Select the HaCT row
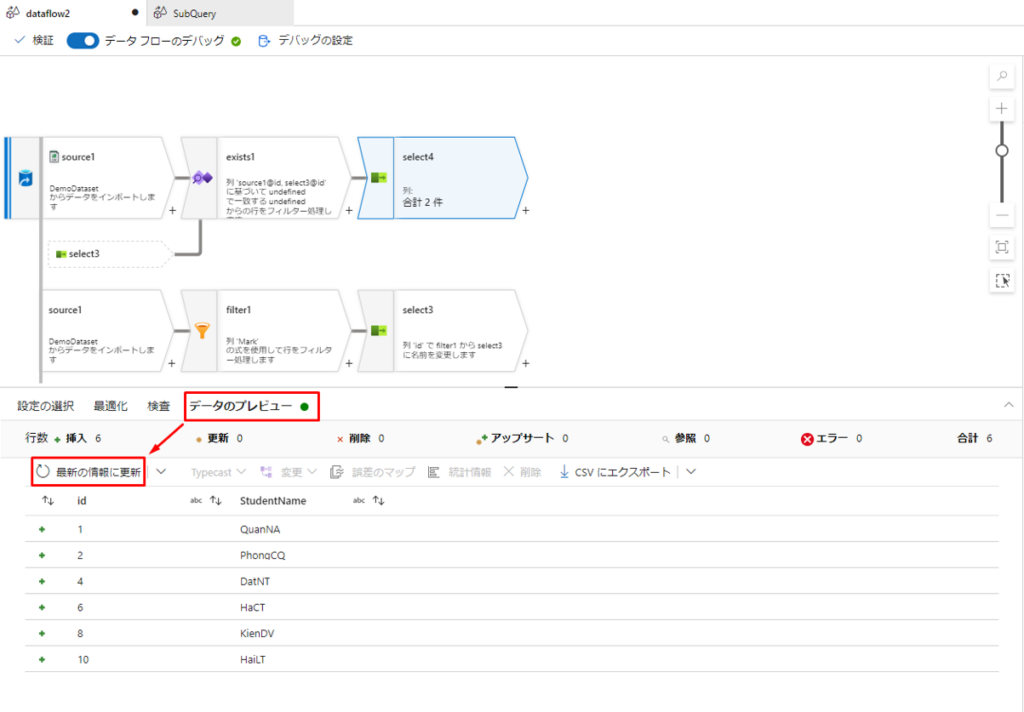The image size is (1024, 712). [x=512, y=607]
